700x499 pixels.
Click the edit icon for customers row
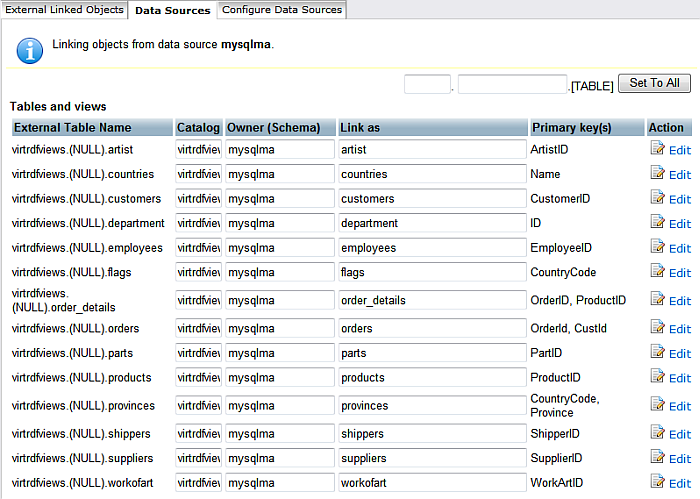point(657,198)
